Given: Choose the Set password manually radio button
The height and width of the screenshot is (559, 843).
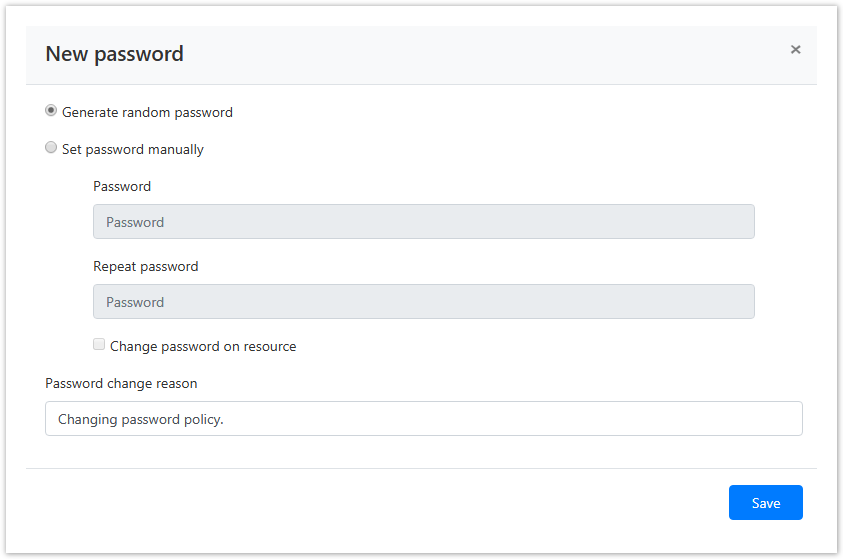Looking at the screenshot, I should [x=51, y=148].
